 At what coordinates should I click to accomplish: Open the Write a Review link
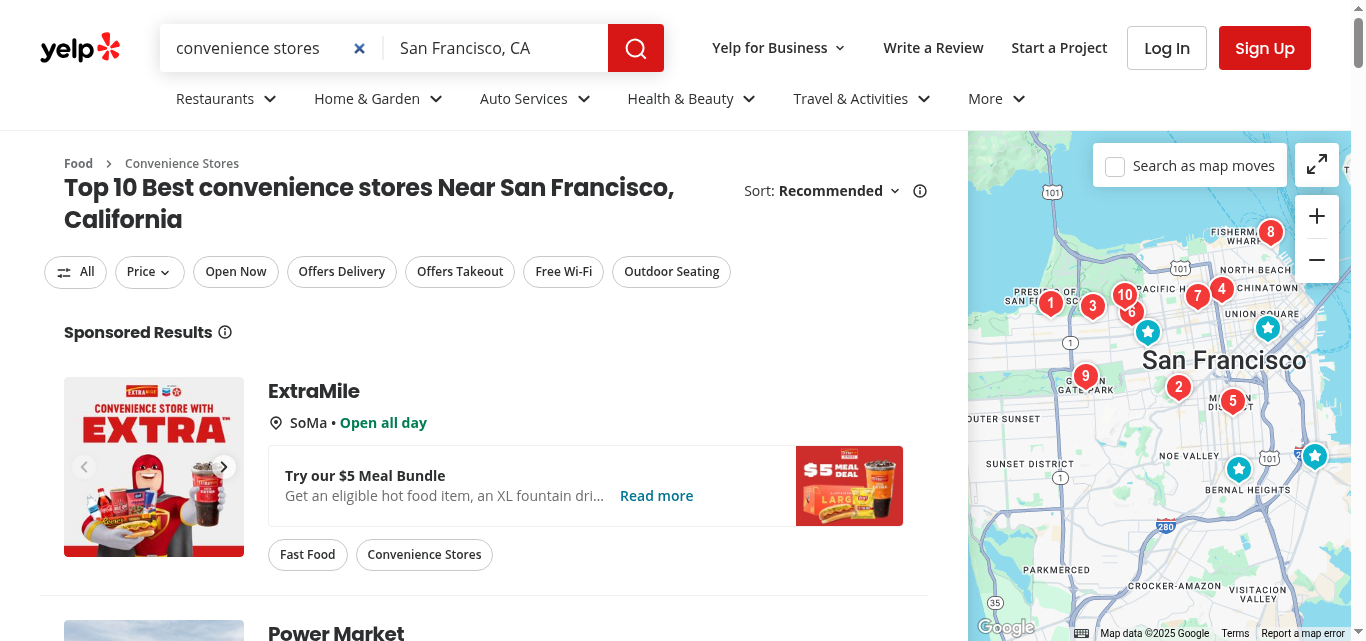[933, 48]
